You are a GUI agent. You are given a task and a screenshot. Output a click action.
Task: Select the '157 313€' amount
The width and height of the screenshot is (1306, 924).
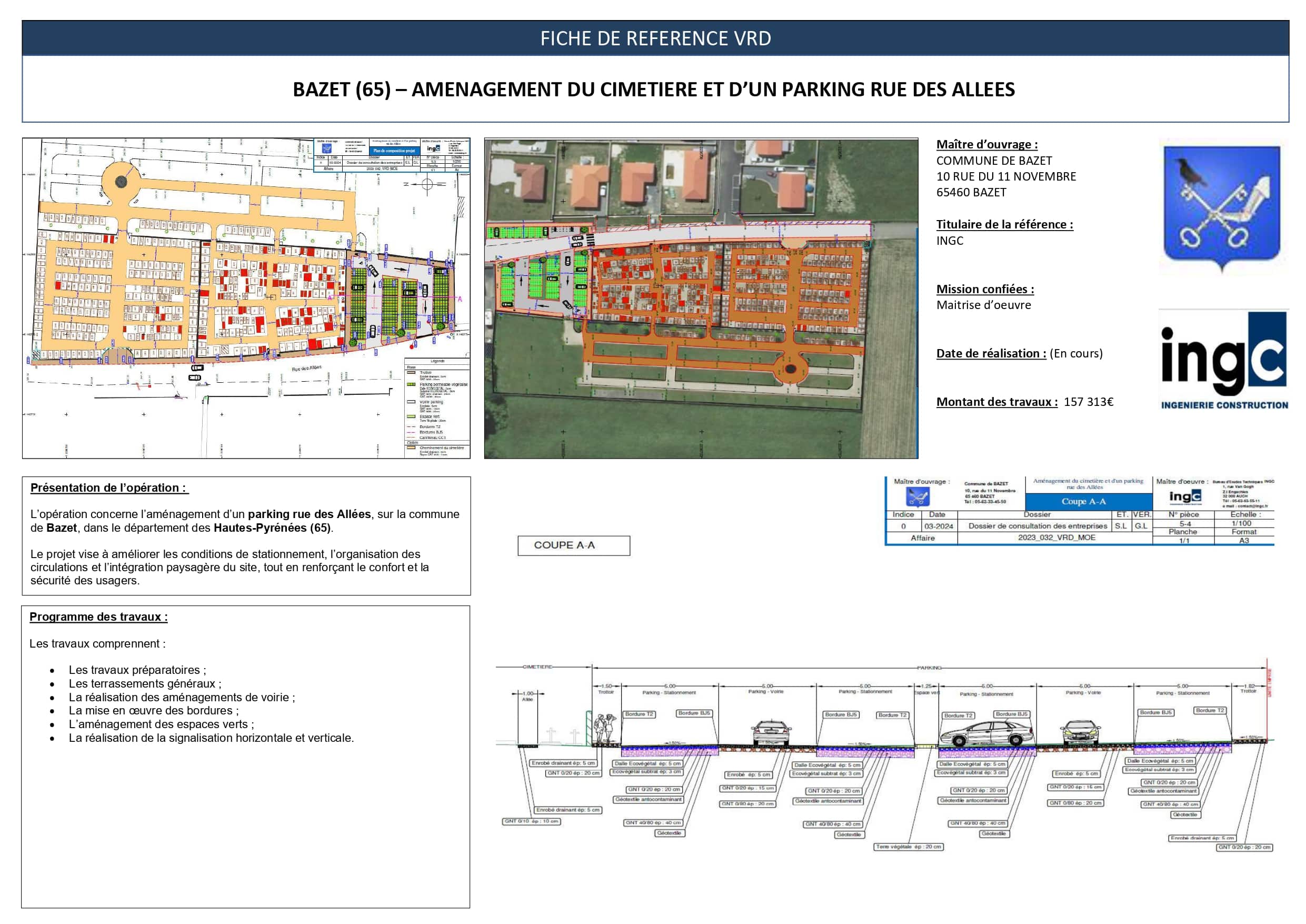(x=1088, y=402)
